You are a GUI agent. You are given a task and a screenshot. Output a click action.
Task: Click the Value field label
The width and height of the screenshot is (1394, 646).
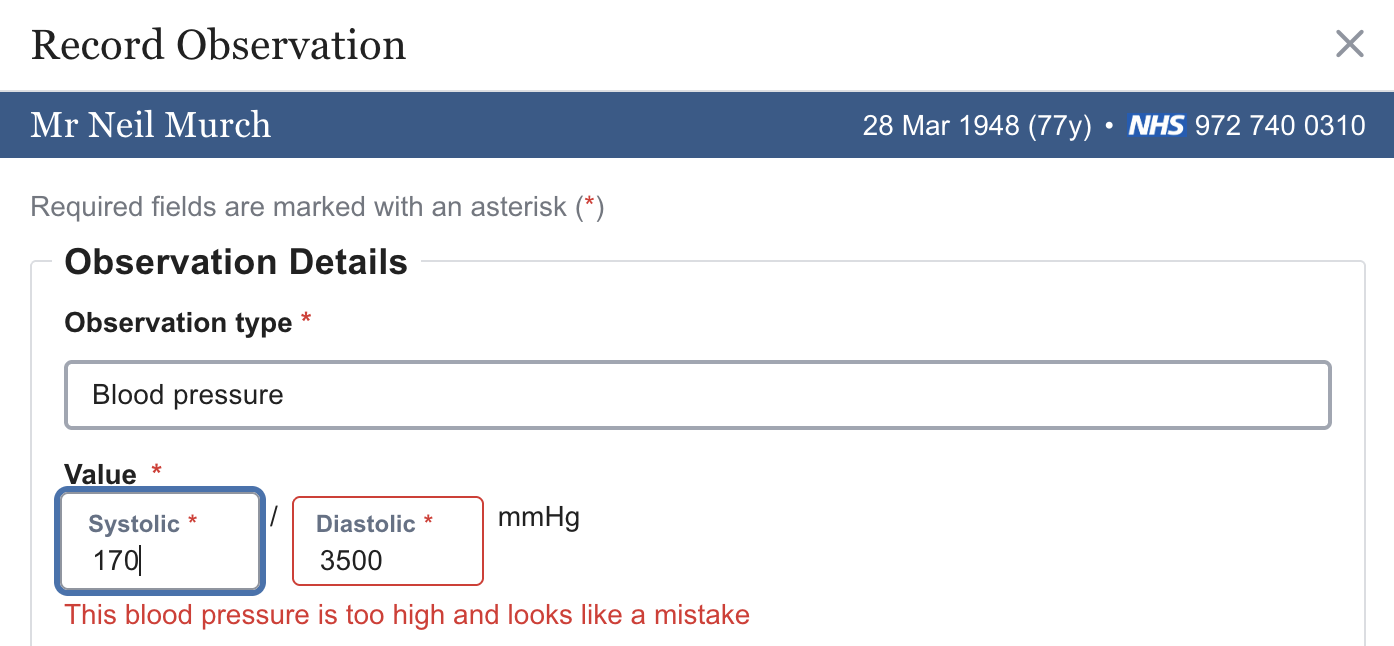100,473
